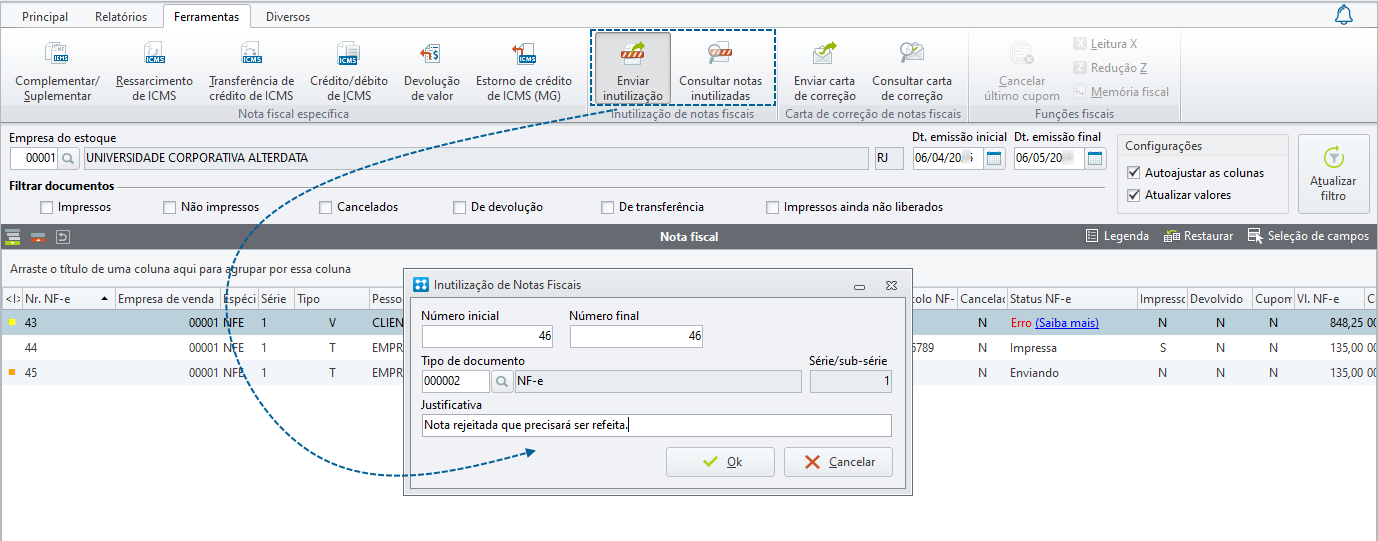This screenshot has width=1378, height=541.
Task: Click Redução Z fiscal function
Action: (1110, 68)
